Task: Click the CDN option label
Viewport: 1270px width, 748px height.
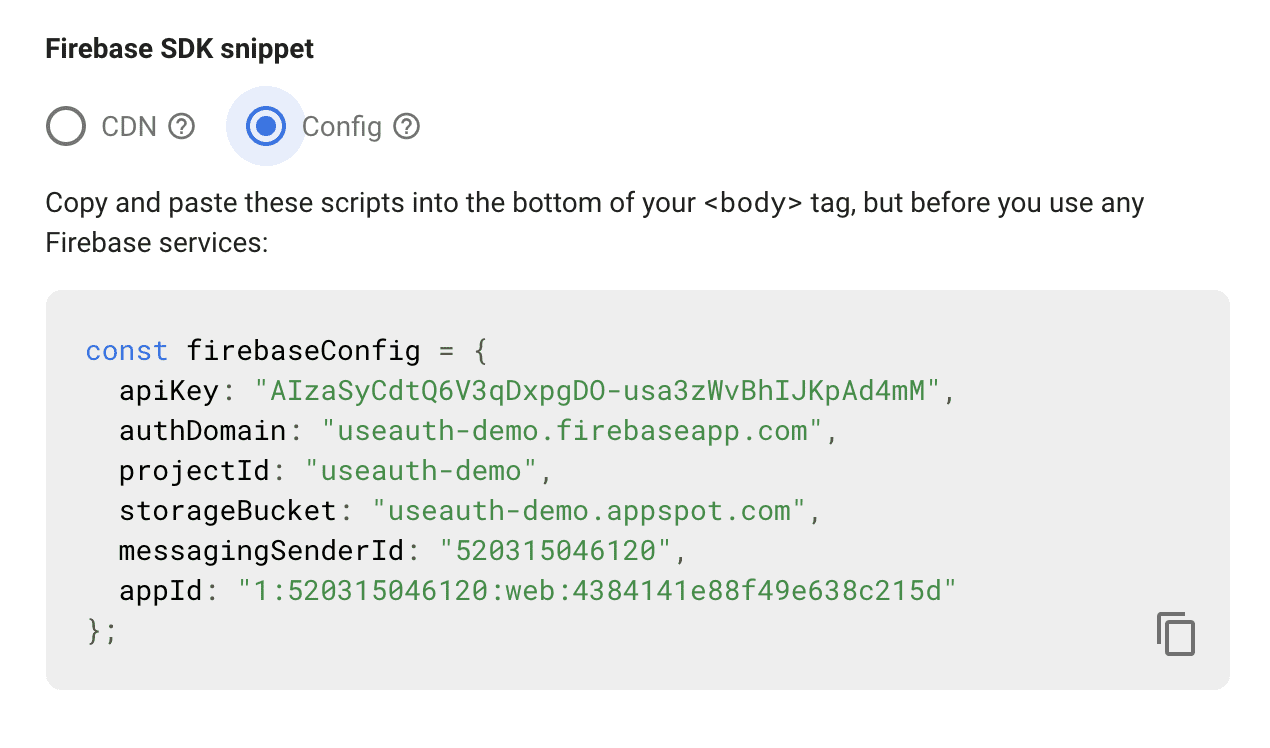Action: pyautogui.click(x=129, y=127)
